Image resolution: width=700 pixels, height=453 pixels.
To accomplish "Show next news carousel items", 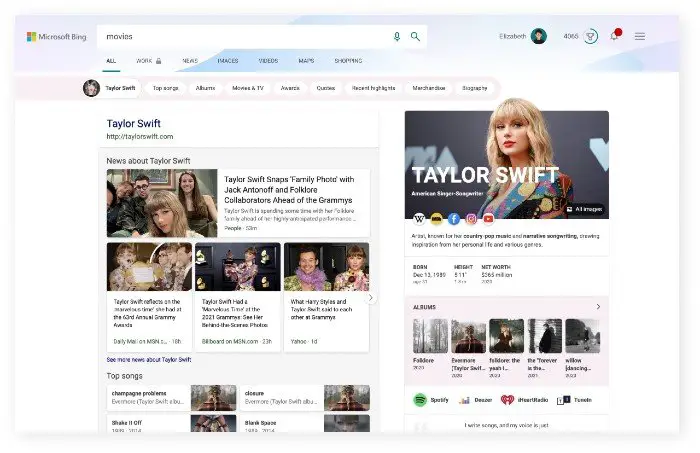I will click(370, 298).
